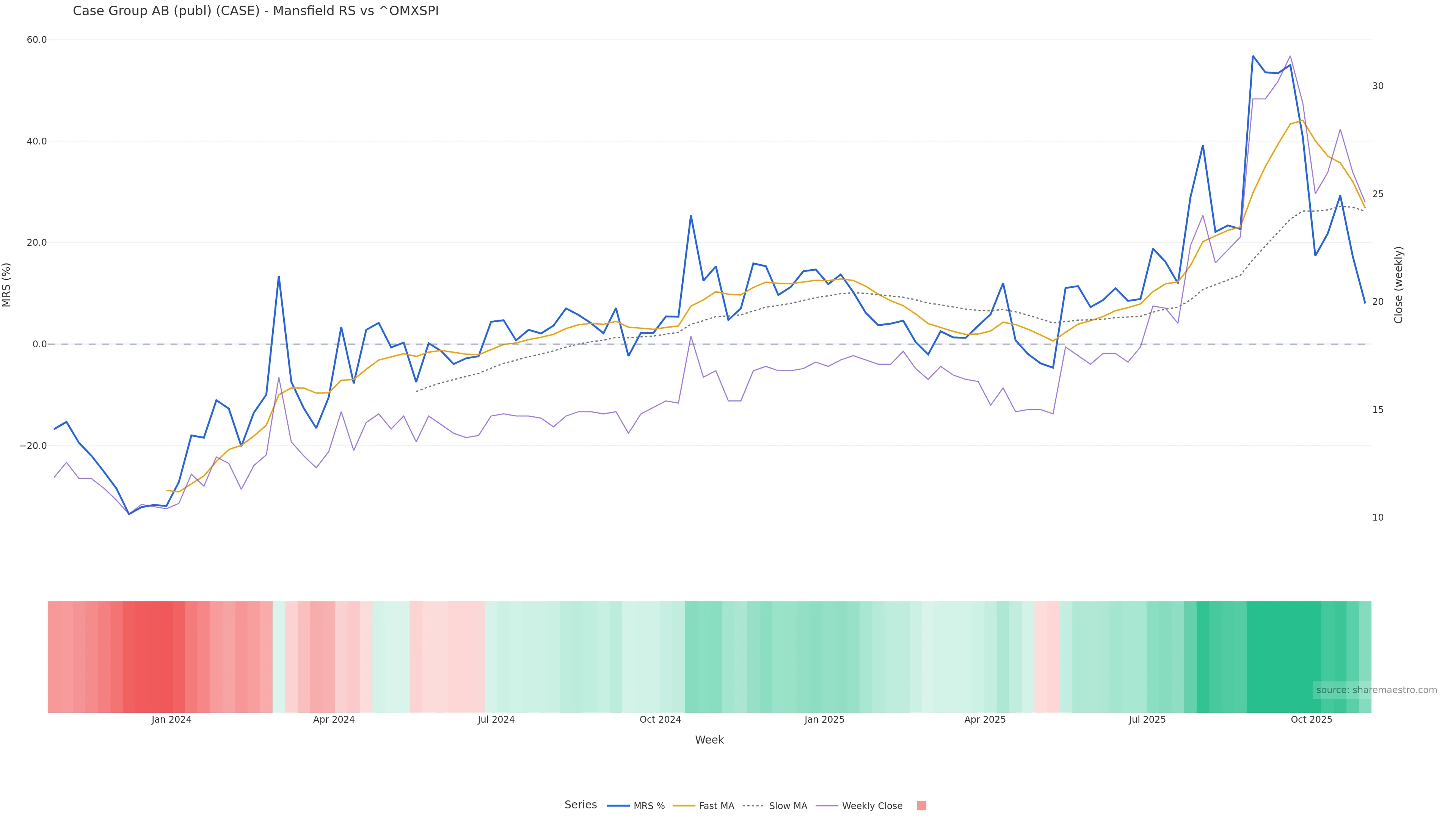Select the Oct 2024 axis tick
The width and height of the screenshot is (1456, 819).
pos(660,720)
